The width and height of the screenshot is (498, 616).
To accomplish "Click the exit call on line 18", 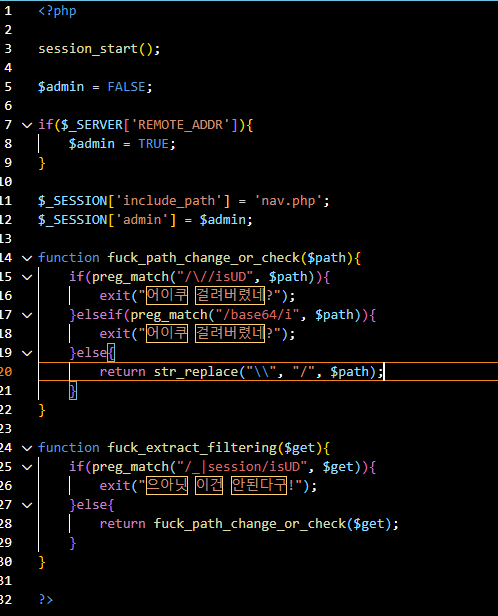I will [x=115, y=334].
